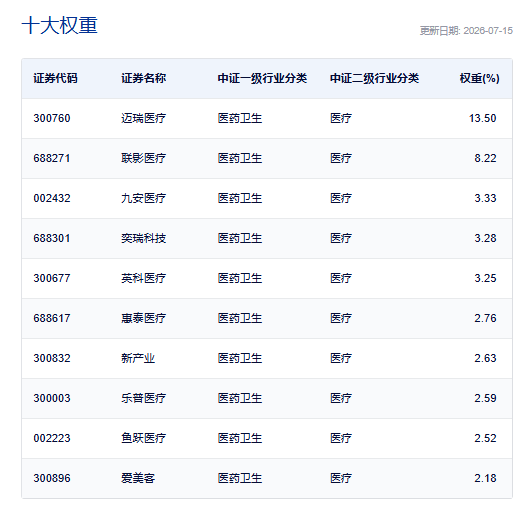
Task: Click weight value 13.50
Action: click(483, 118)
